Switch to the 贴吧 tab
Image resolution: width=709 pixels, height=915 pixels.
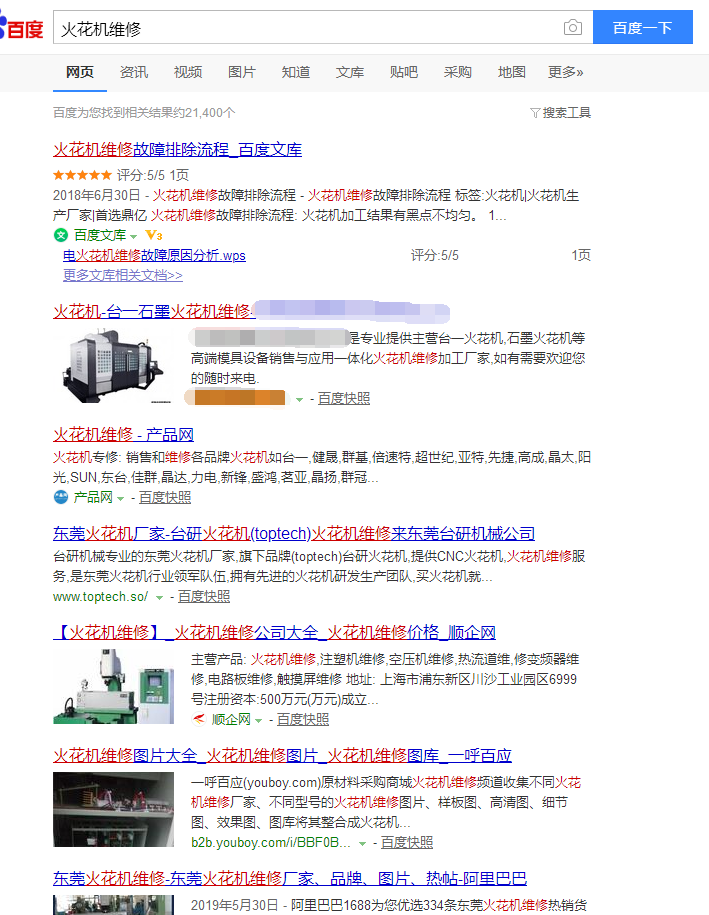pyautogui.click(x=404, y=72)
